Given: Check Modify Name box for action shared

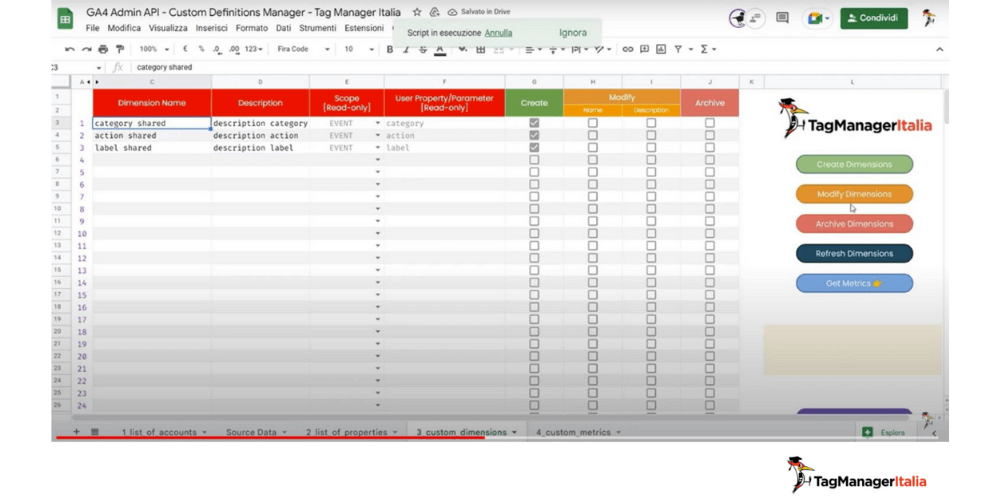Looking at the screenshot, I should (592, 135).
